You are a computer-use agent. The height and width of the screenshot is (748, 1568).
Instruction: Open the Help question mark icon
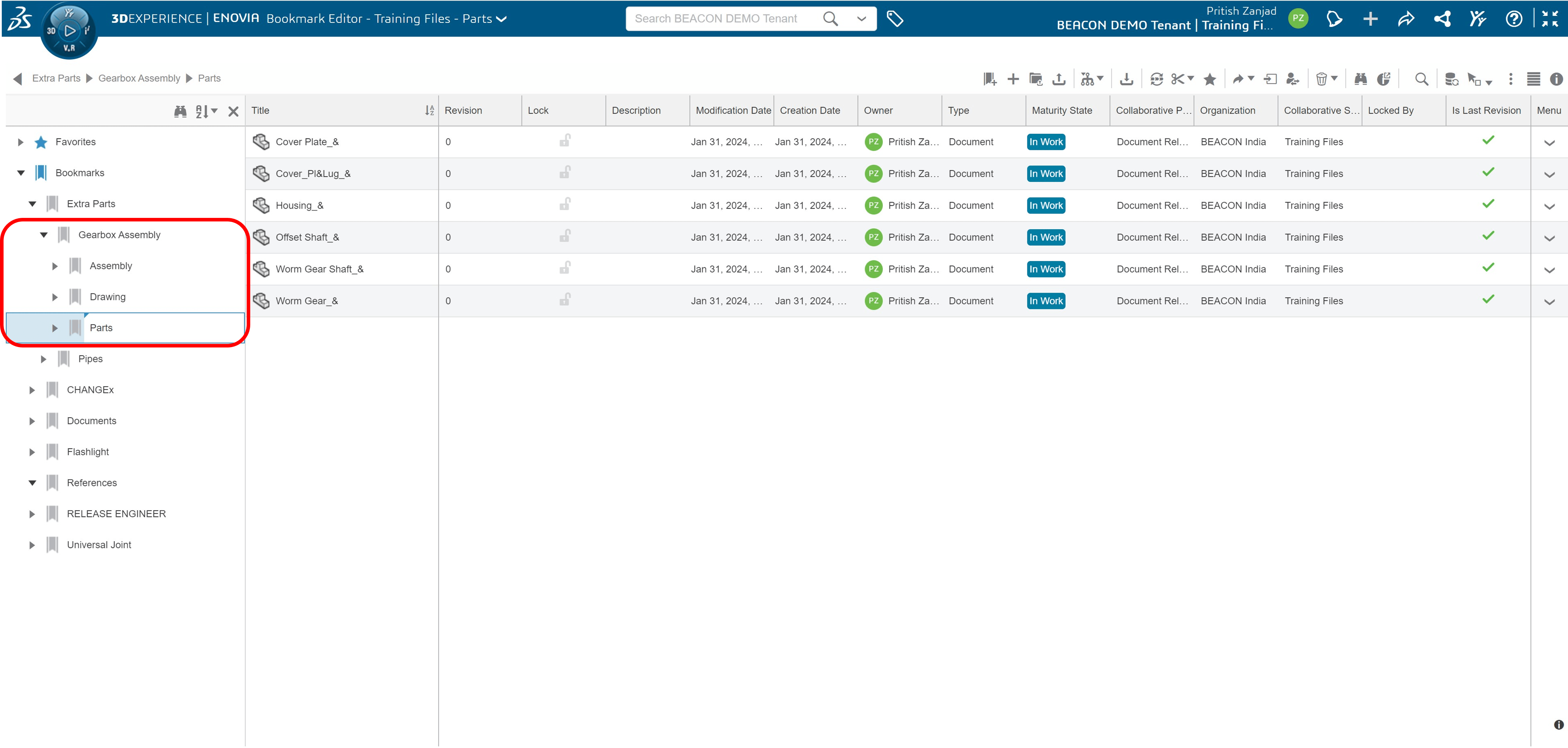(1514, 19)
